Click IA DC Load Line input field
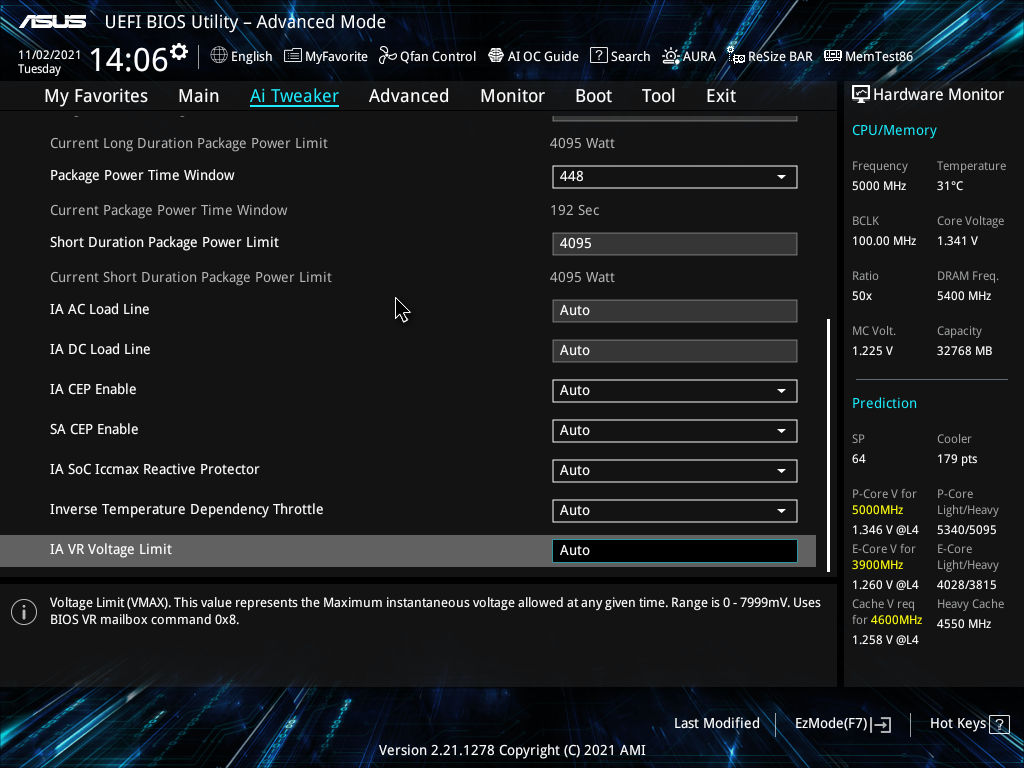Screen dimensions: 1024x768 675,351
